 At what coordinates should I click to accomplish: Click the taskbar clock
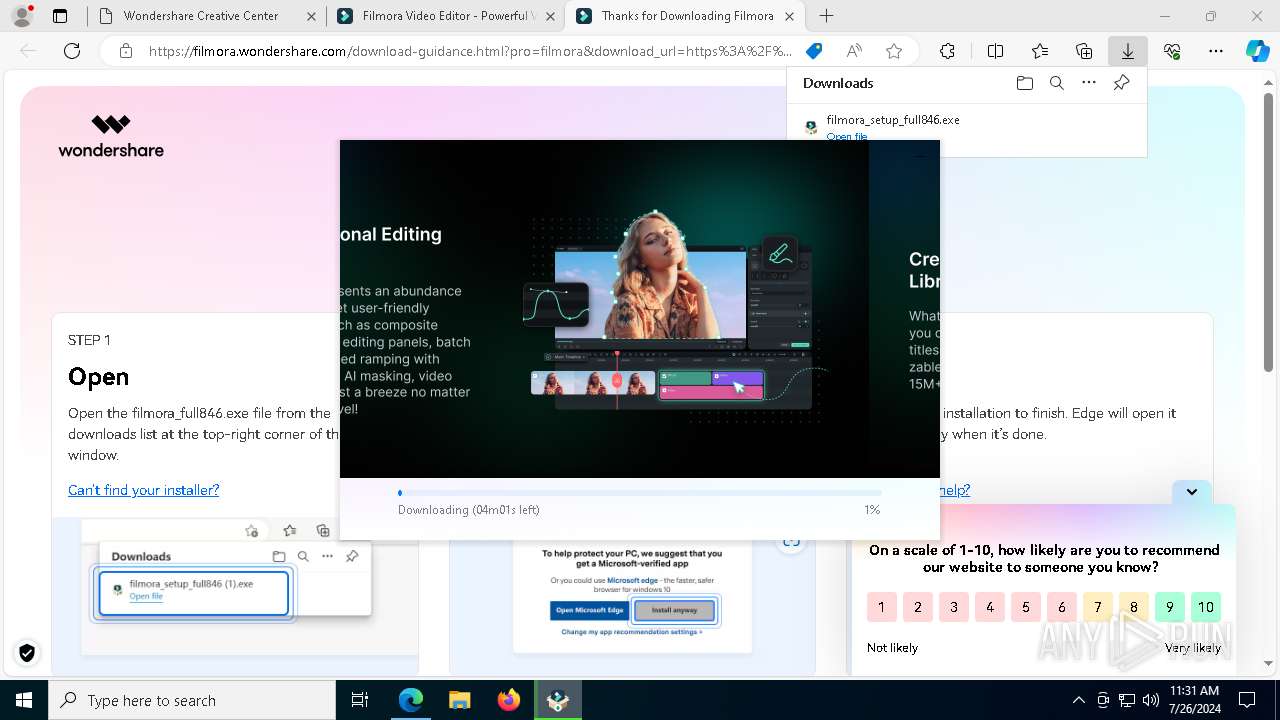tap(1194, 700)
